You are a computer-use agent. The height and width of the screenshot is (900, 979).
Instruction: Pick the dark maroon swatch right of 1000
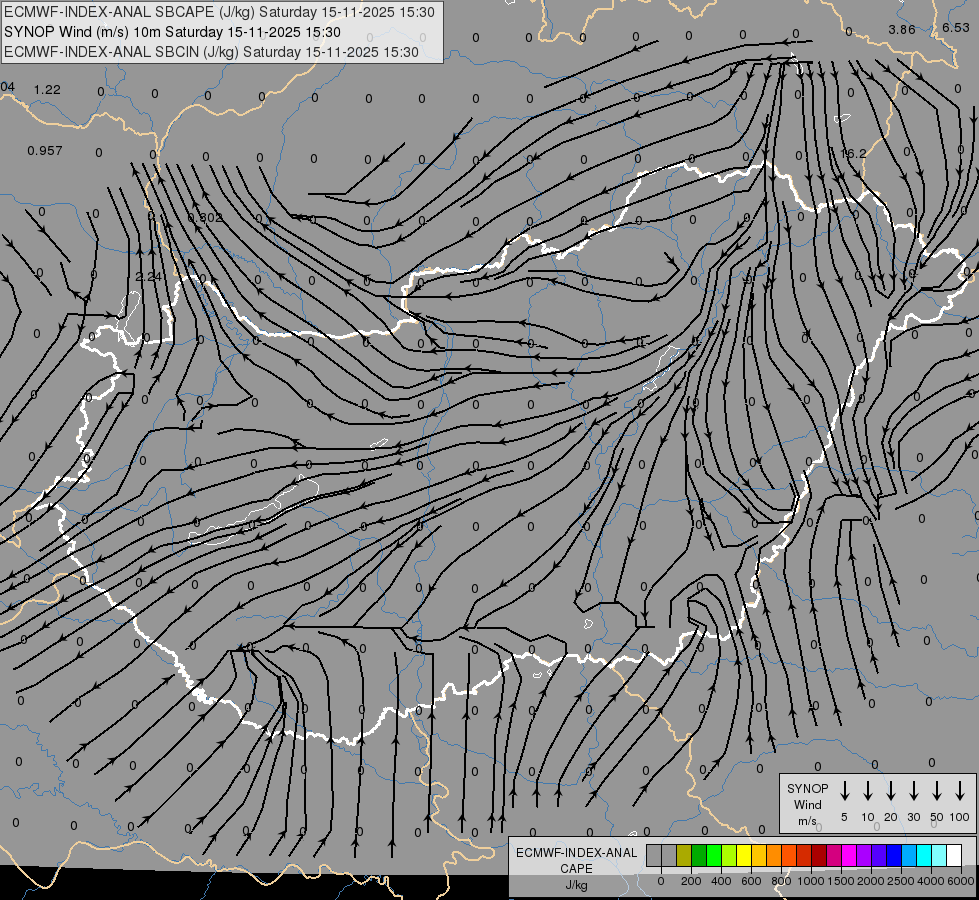819,856
